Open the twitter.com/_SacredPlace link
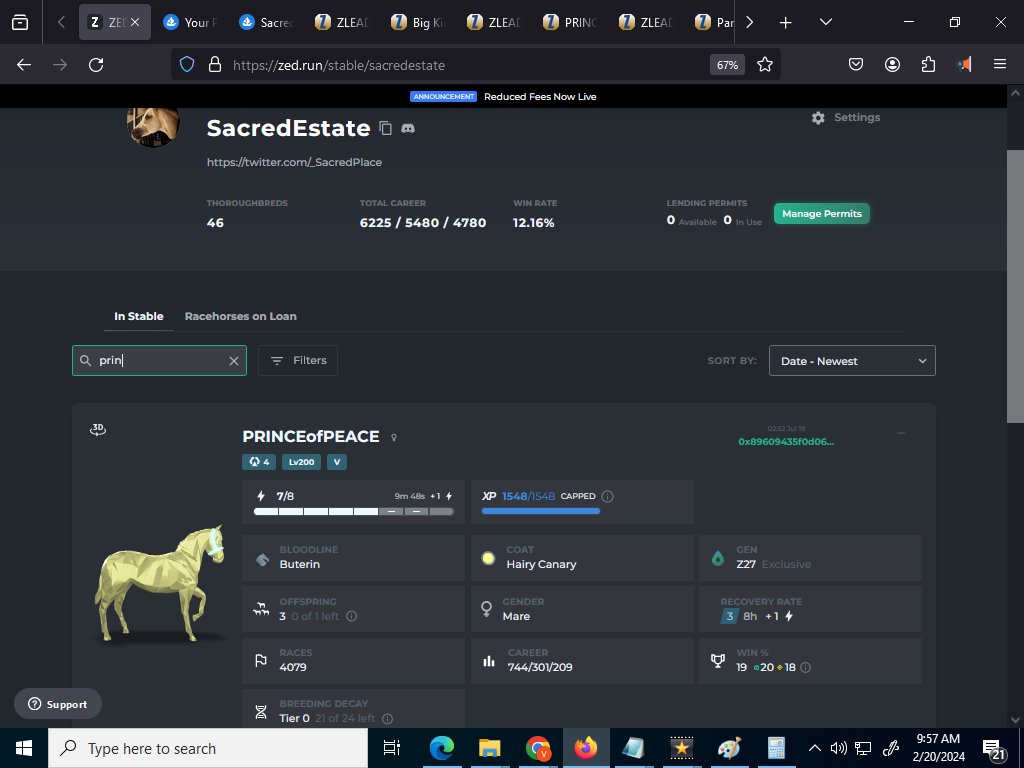The height and width of the screenshot is (768, 1024). click(x=295, y=162)
